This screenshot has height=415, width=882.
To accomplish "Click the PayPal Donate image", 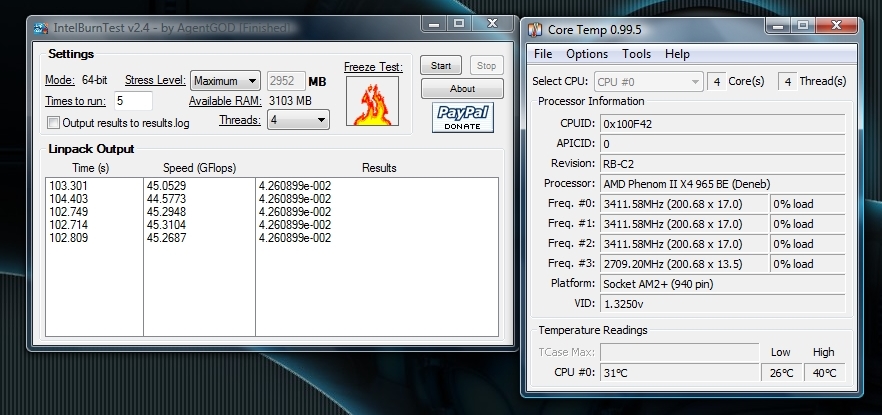I will (463, 118).
